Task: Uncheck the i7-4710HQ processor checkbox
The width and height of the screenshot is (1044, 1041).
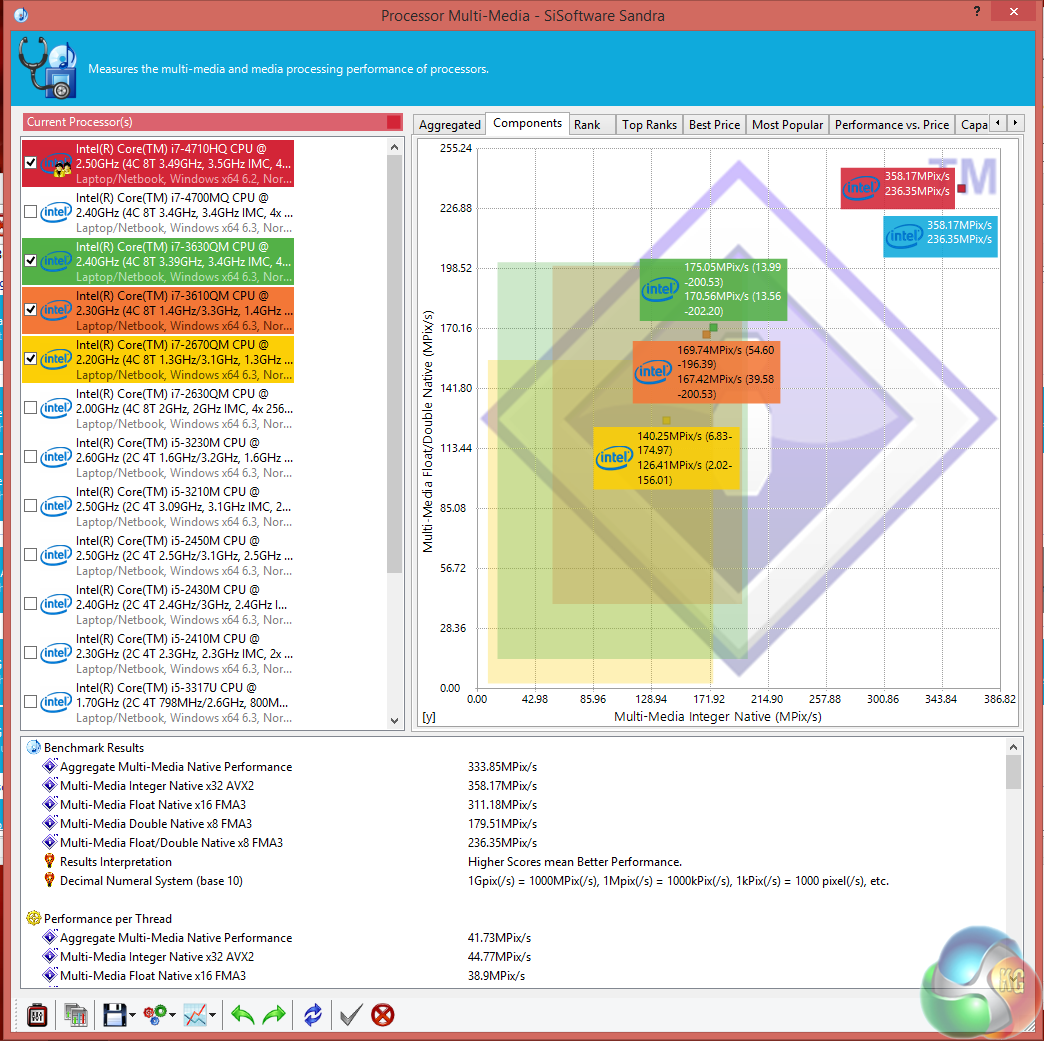Action: coord(30,163)
